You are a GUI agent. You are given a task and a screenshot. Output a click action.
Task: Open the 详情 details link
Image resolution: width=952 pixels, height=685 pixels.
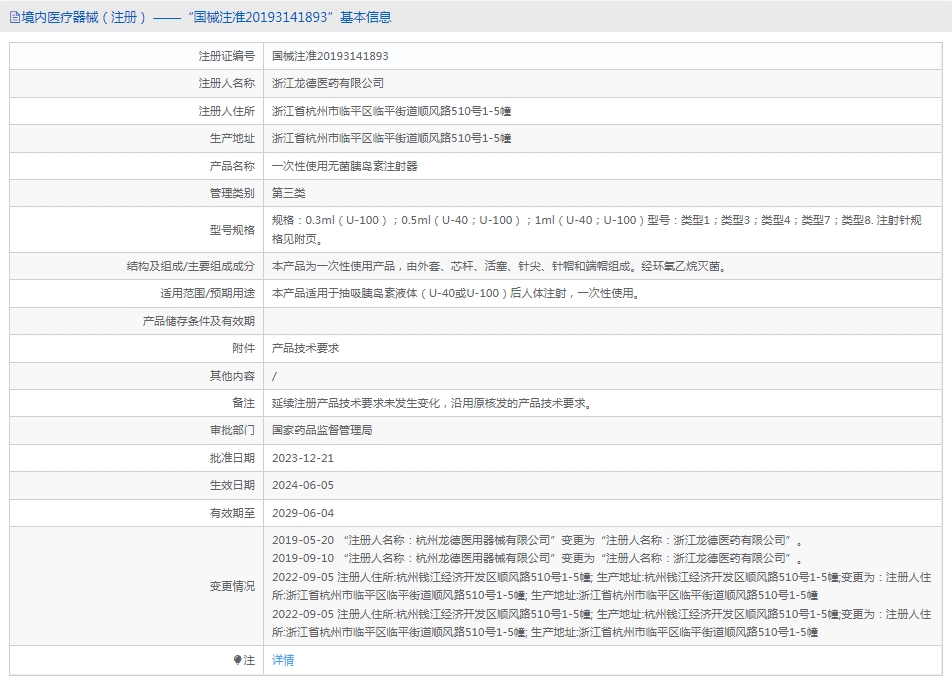pos(283,660)
